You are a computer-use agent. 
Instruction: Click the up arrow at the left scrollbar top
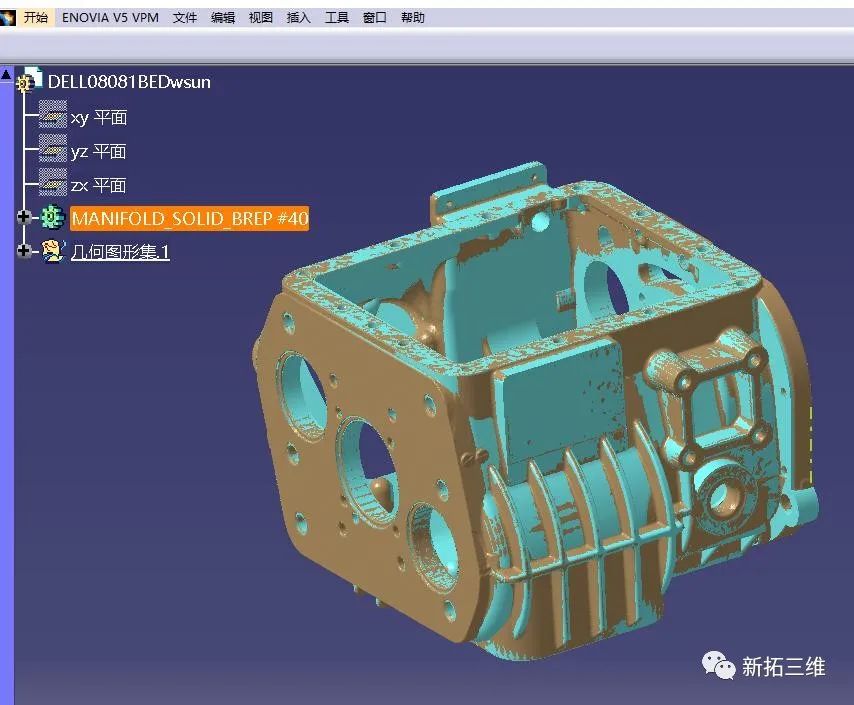click(x=6, y=74)
